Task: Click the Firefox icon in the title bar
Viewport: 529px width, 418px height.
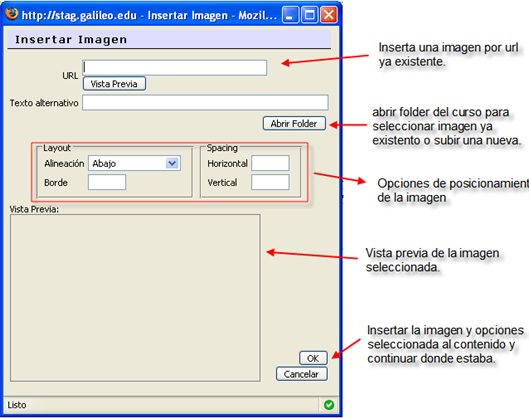Action: click(12, 15)
